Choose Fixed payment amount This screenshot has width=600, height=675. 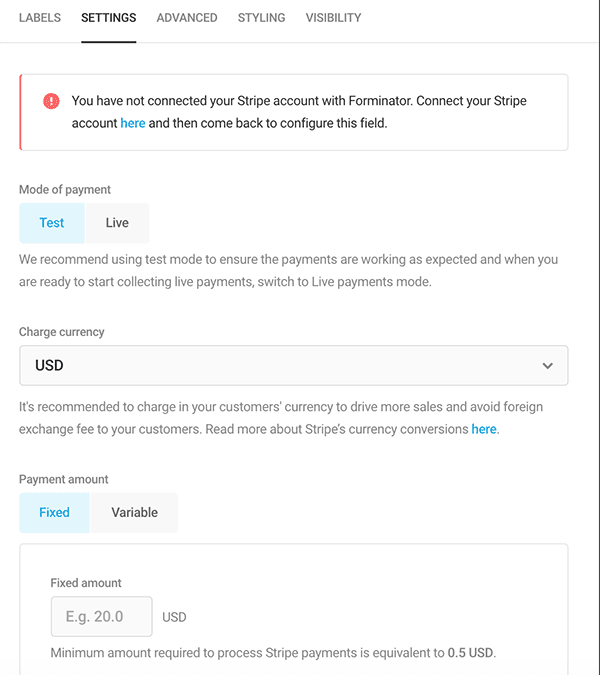click(x=54, y=512)
